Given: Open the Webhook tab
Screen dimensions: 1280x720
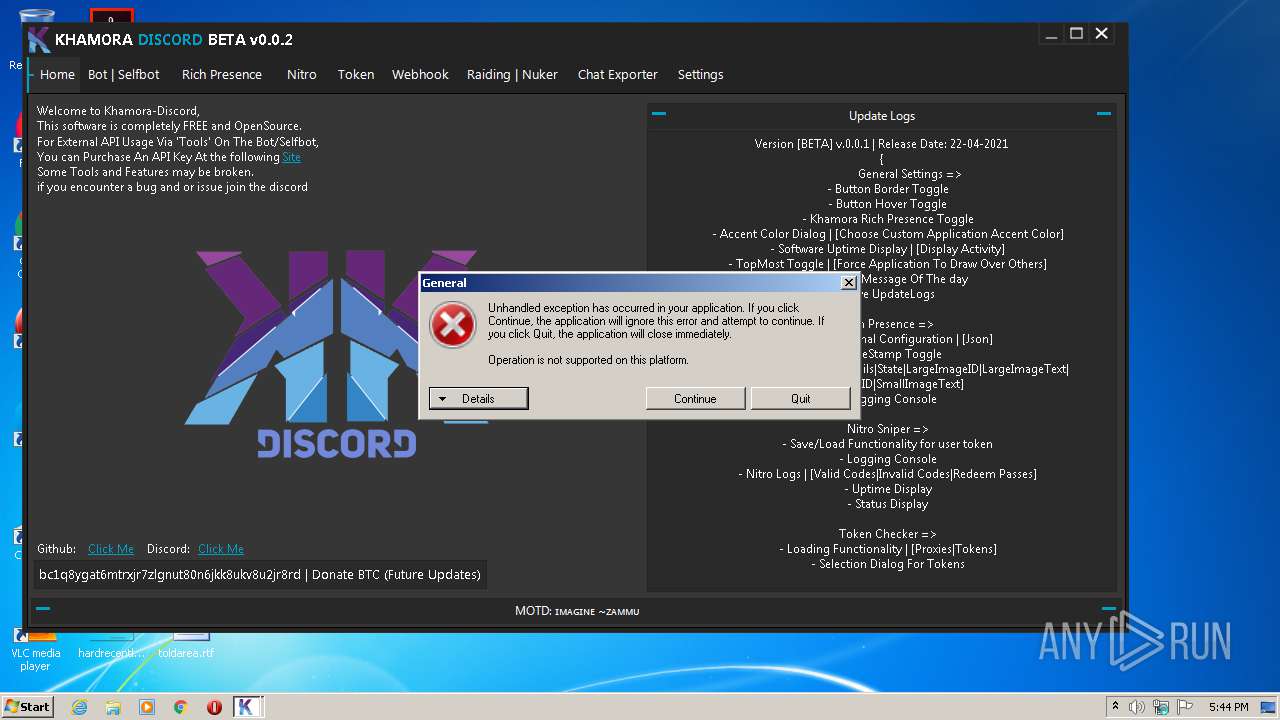Looking at the screenshot, I should 420,74.
